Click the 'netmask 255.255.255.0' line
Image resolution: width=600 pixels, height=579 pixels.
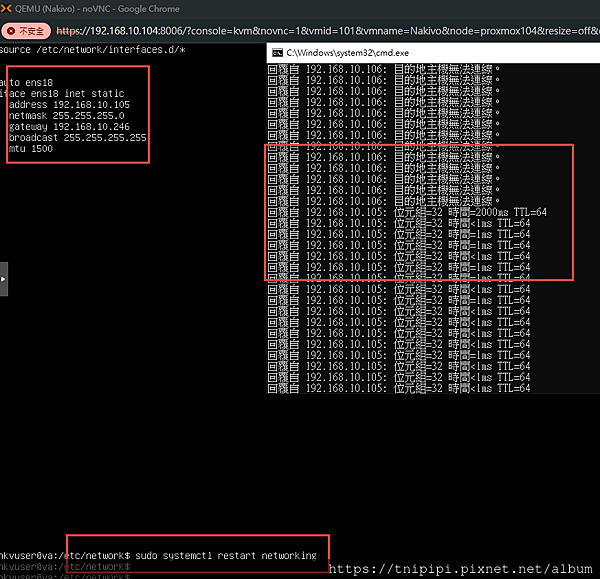pos(67,116)
